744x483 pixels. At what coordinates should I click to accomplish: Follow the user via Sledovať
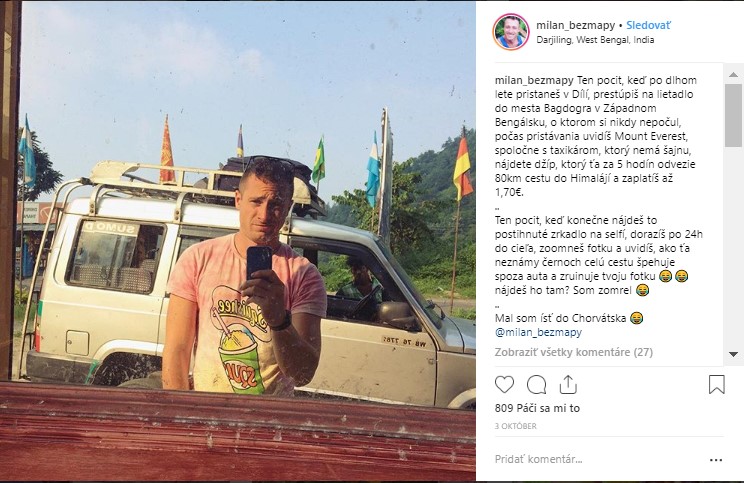click(x=648, y=22)
